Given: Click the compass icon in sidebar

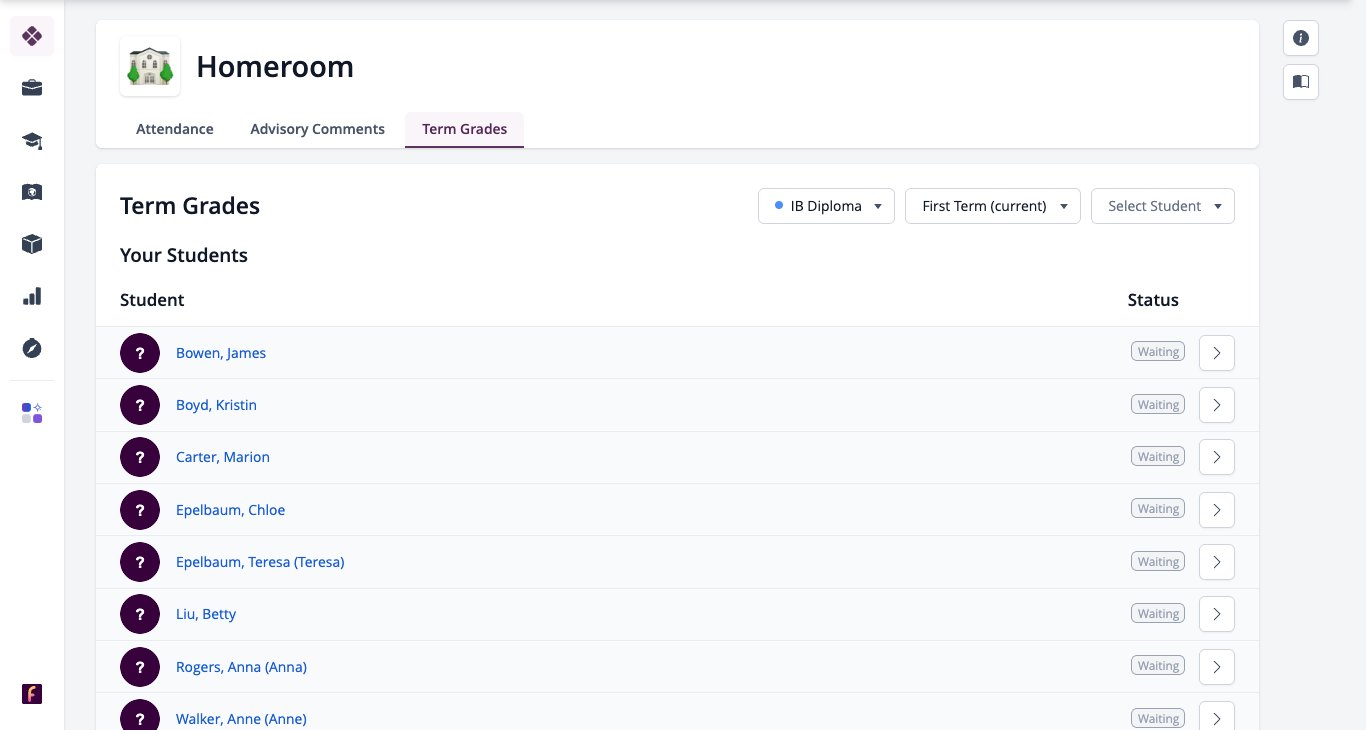Looking at the screenshot, I should [32, 348].
